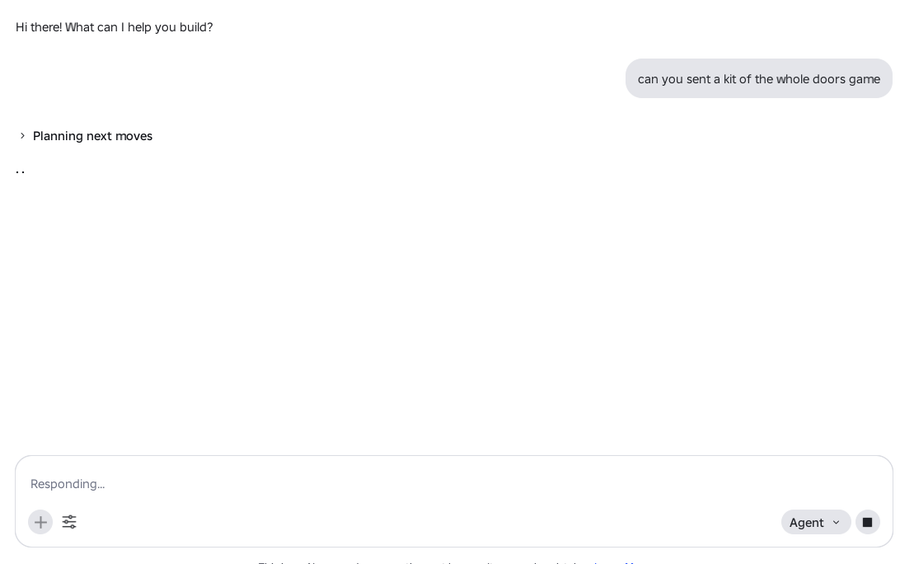Screen dimensions: 900x564
Task: Click the user message about doors game
Action: pos(759,79)
